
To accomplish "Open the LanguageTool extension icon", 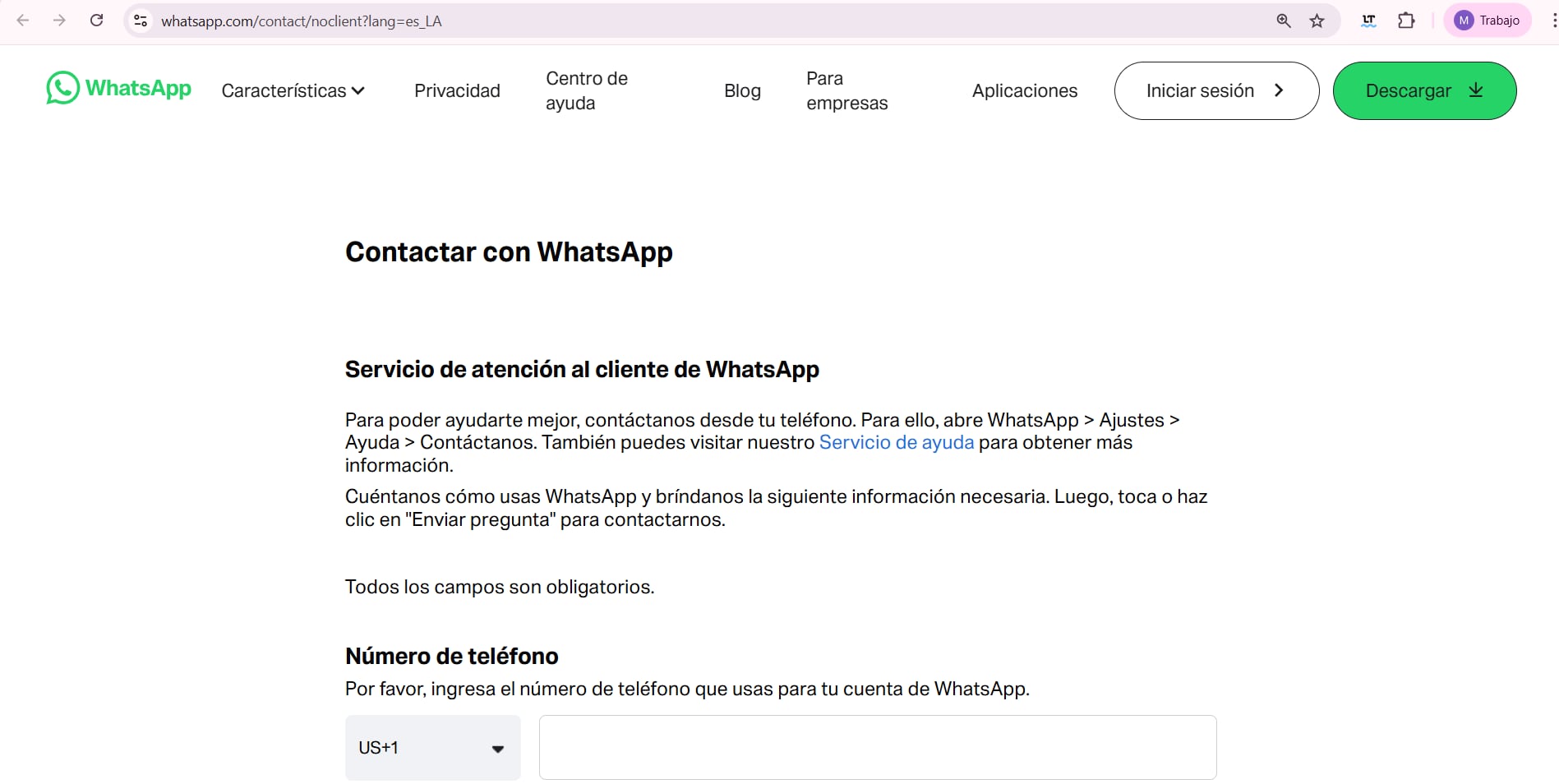I will [x=1368, y=21].
